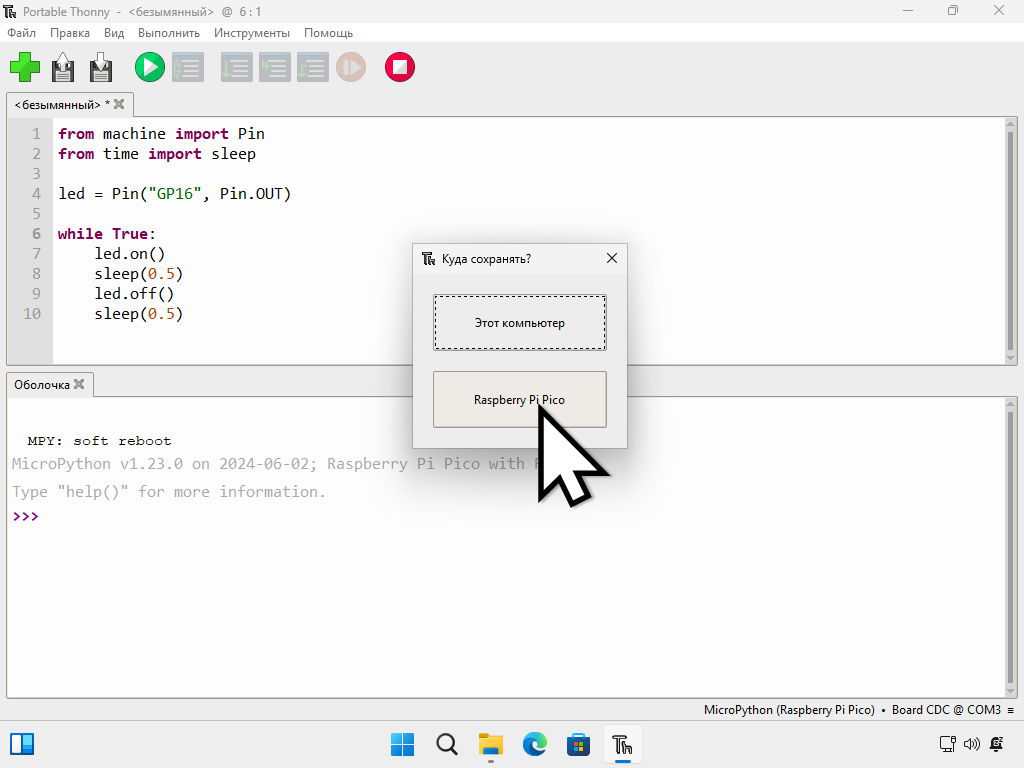Screen dimensions: 1024x768
Task: Open the interpreter selector in status bar
Action: point(852,710)
